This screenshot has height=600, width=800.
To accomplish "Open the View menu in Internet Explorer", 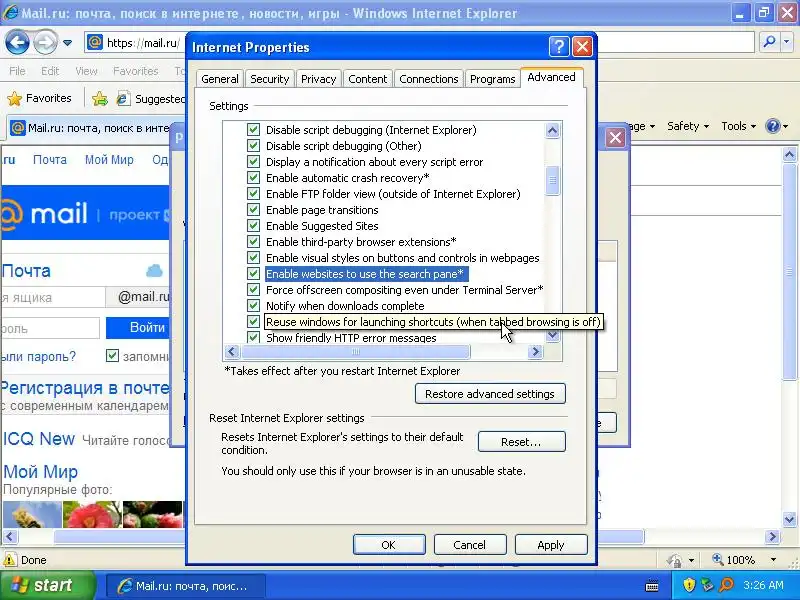I will [x=86, y=71].
